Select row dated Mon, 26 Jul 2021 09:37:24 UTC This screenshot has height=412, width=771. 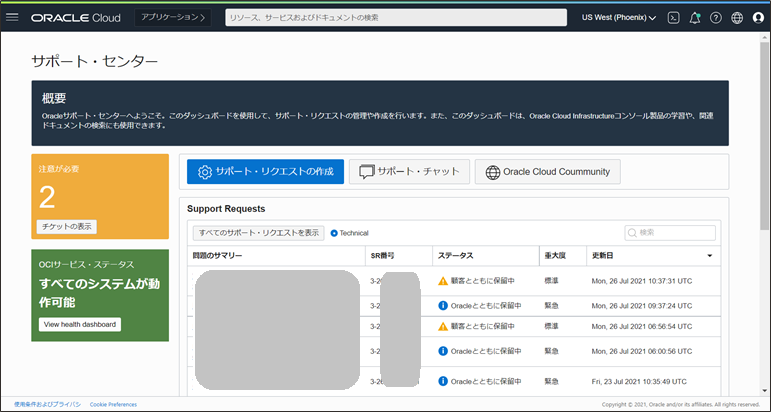tap(454, 306)
